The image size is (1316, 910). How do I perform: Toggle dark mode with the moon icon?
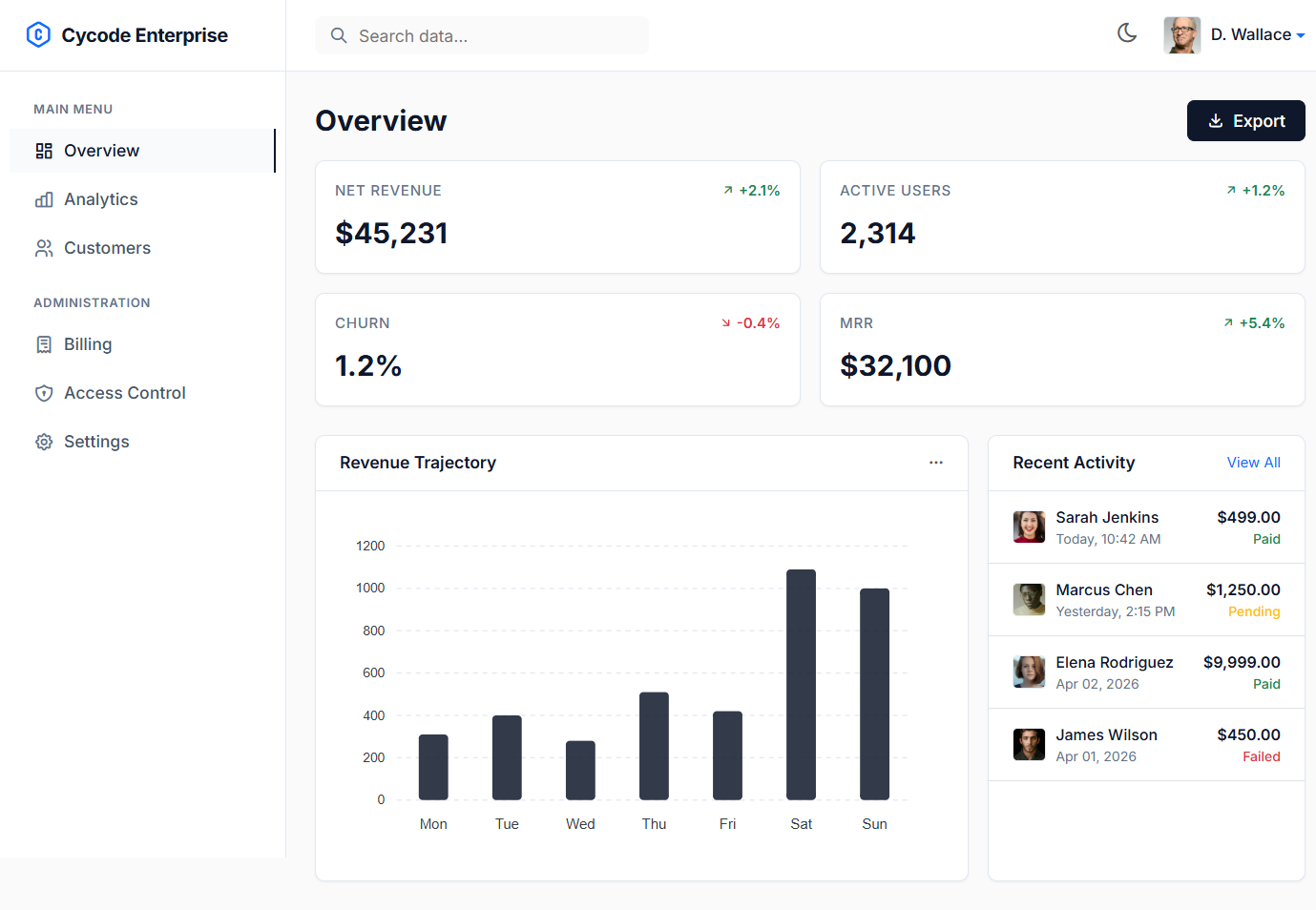(1127, 32)
